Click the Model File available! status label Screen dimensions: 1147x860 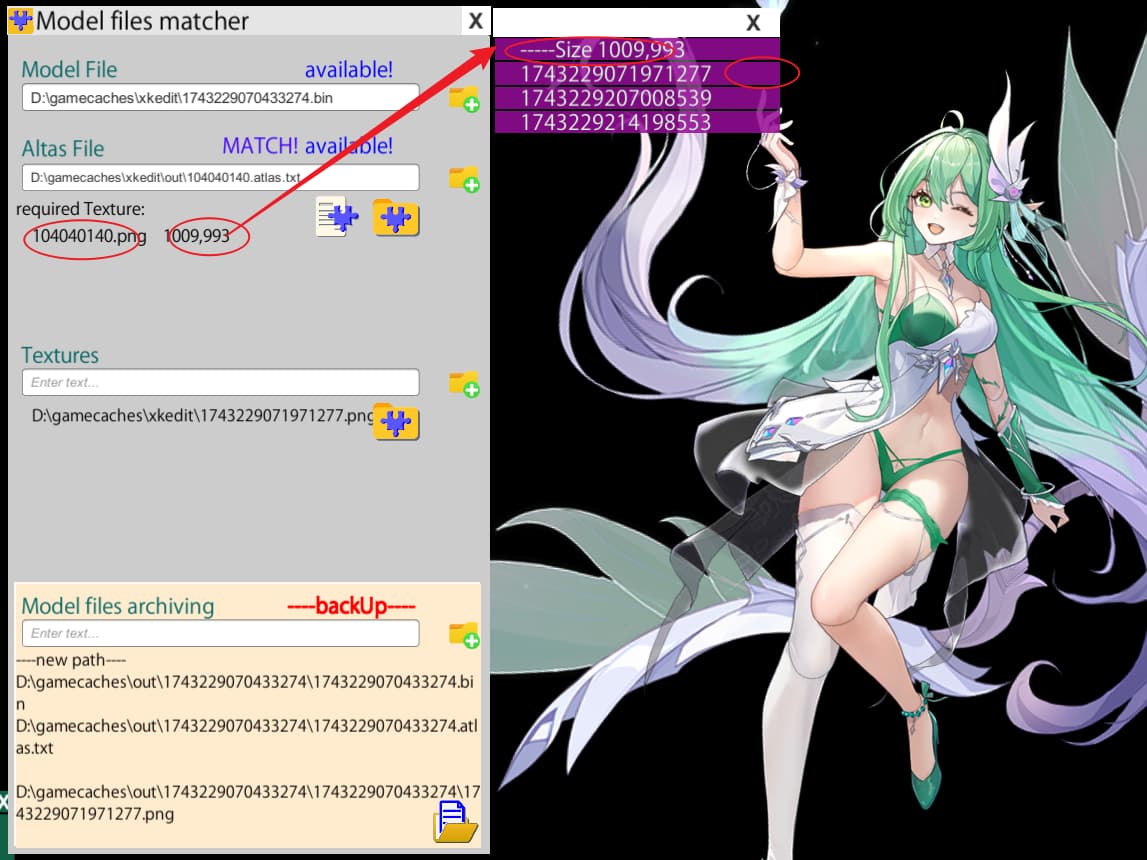click(348, 69)
